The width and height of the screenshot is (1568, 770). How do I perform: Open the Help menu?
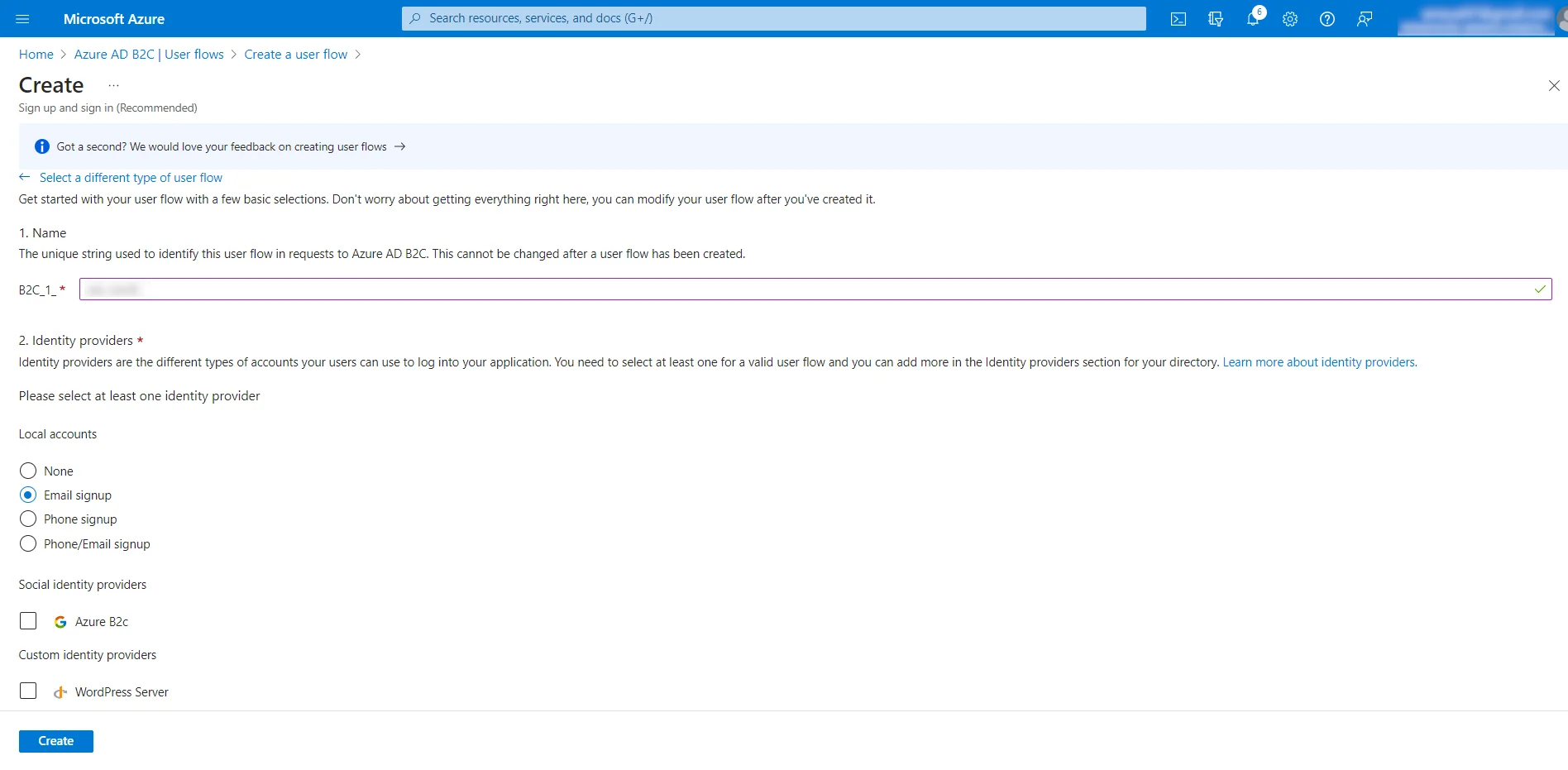point(1327,18)
